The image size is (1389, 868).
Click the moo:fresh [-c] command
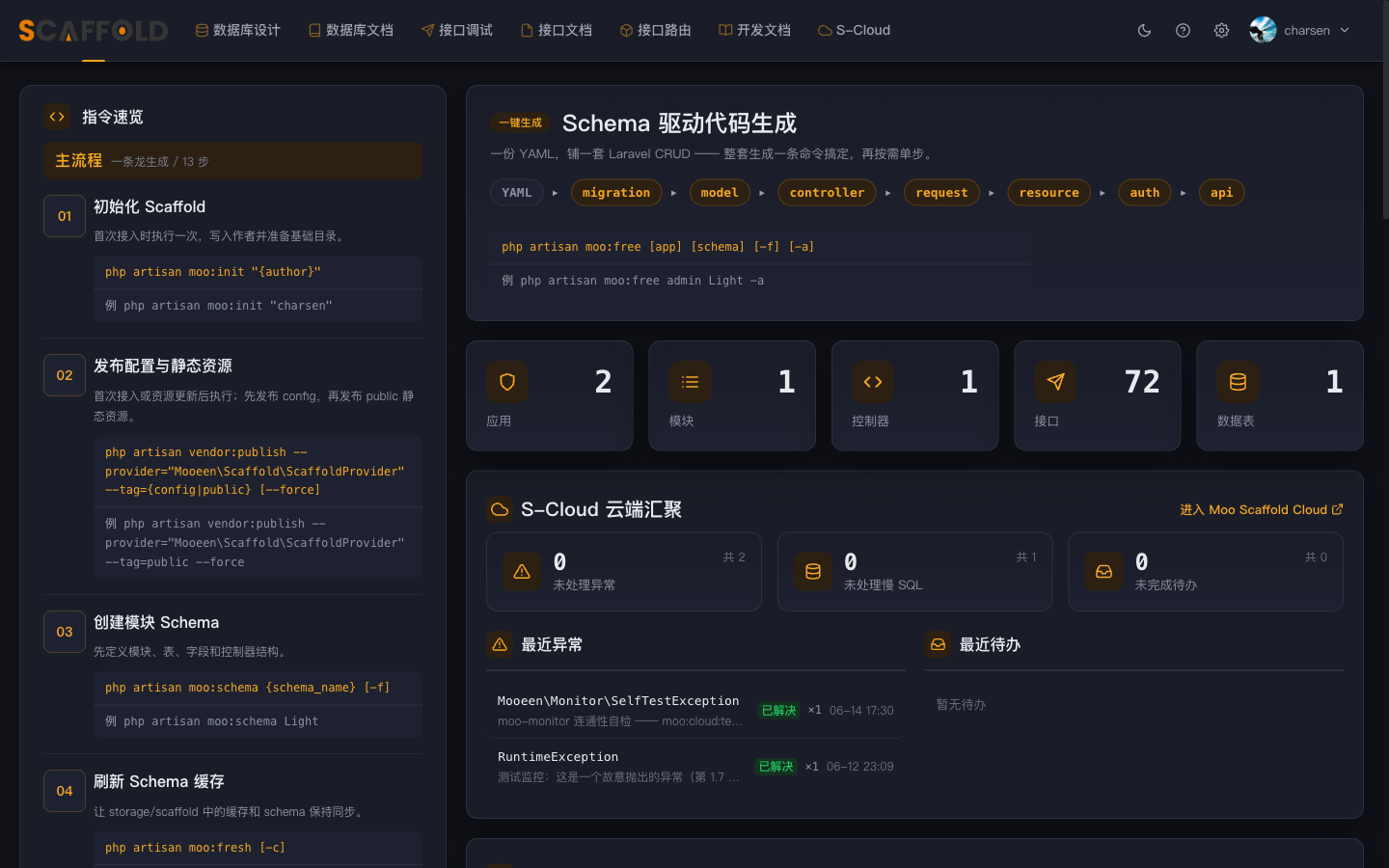pos(258,848)
